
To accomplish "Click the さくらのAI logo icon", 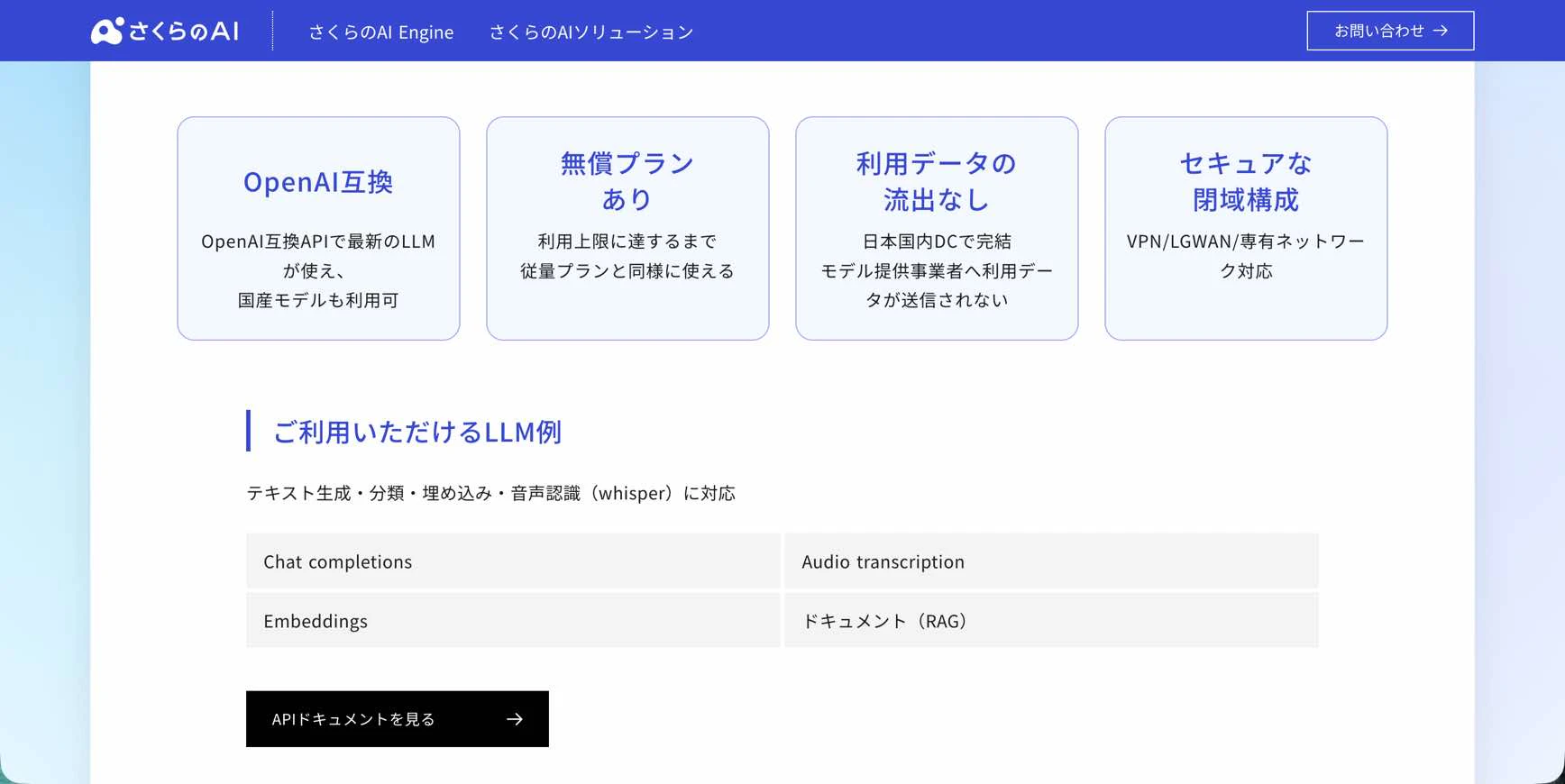I will click(x=107, y=31).
